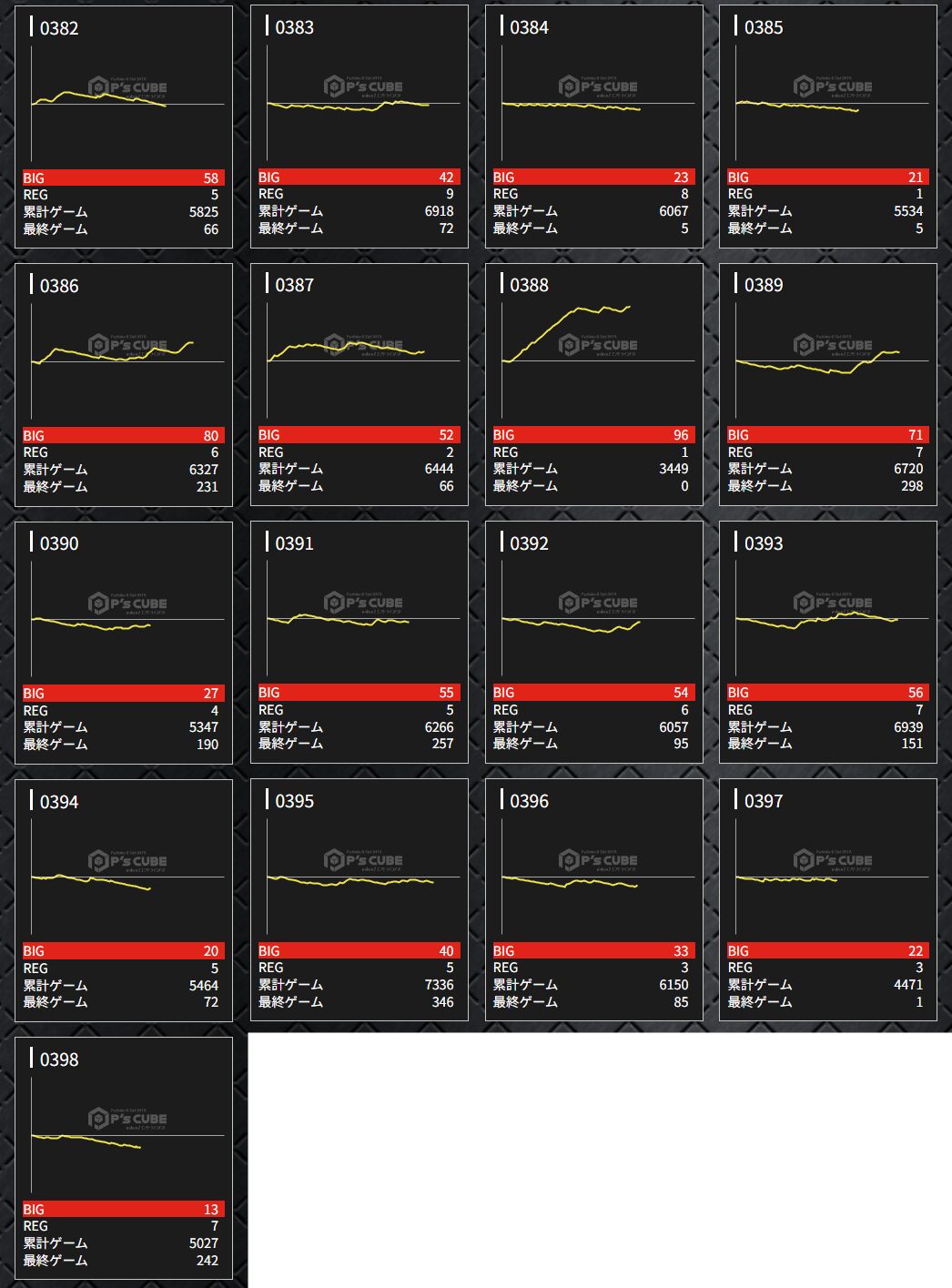952x1288 pixels.
Task: Select the 0388 rising graph chart
Action: coord(597,361)
